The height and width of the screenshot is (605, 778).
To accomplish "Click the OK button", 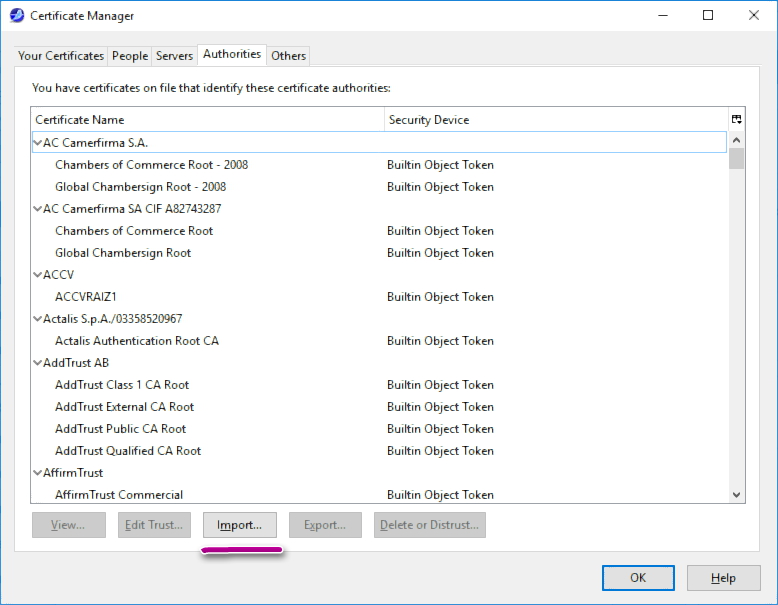I will [x=637, y=578].
